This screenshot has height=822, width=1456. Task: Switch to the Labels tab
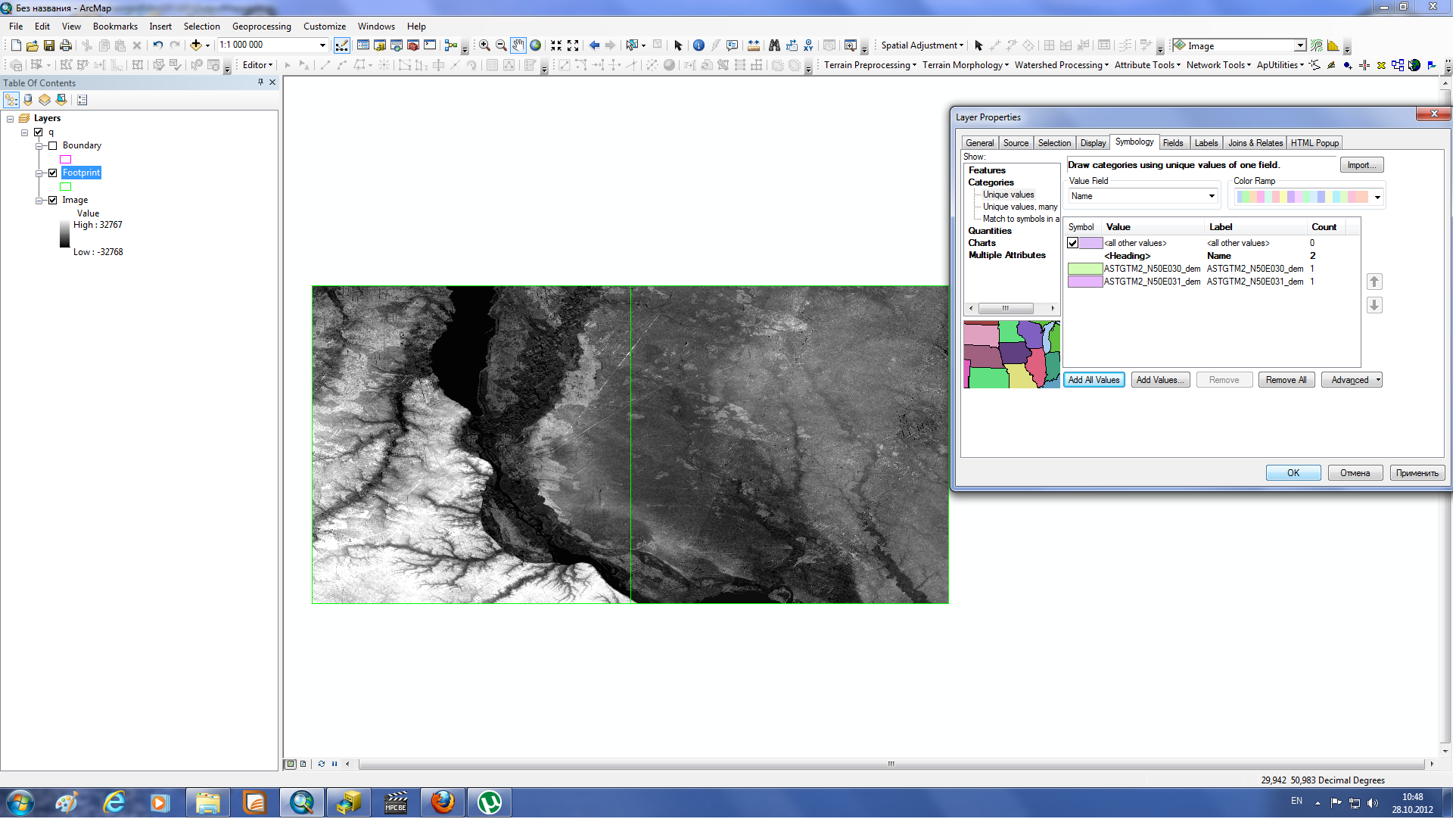(x=1208, y=143)
